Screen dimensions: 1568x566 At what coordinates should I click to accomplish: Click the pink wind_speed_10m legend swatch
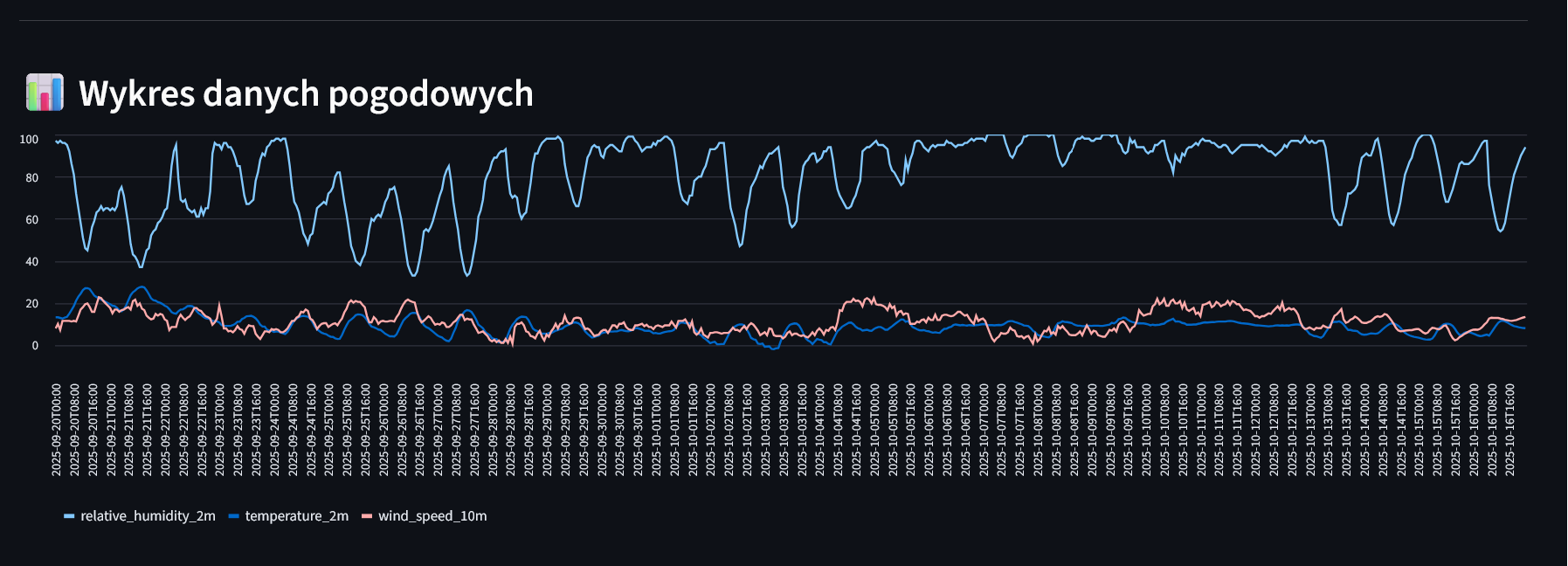[x=367, y=516]
